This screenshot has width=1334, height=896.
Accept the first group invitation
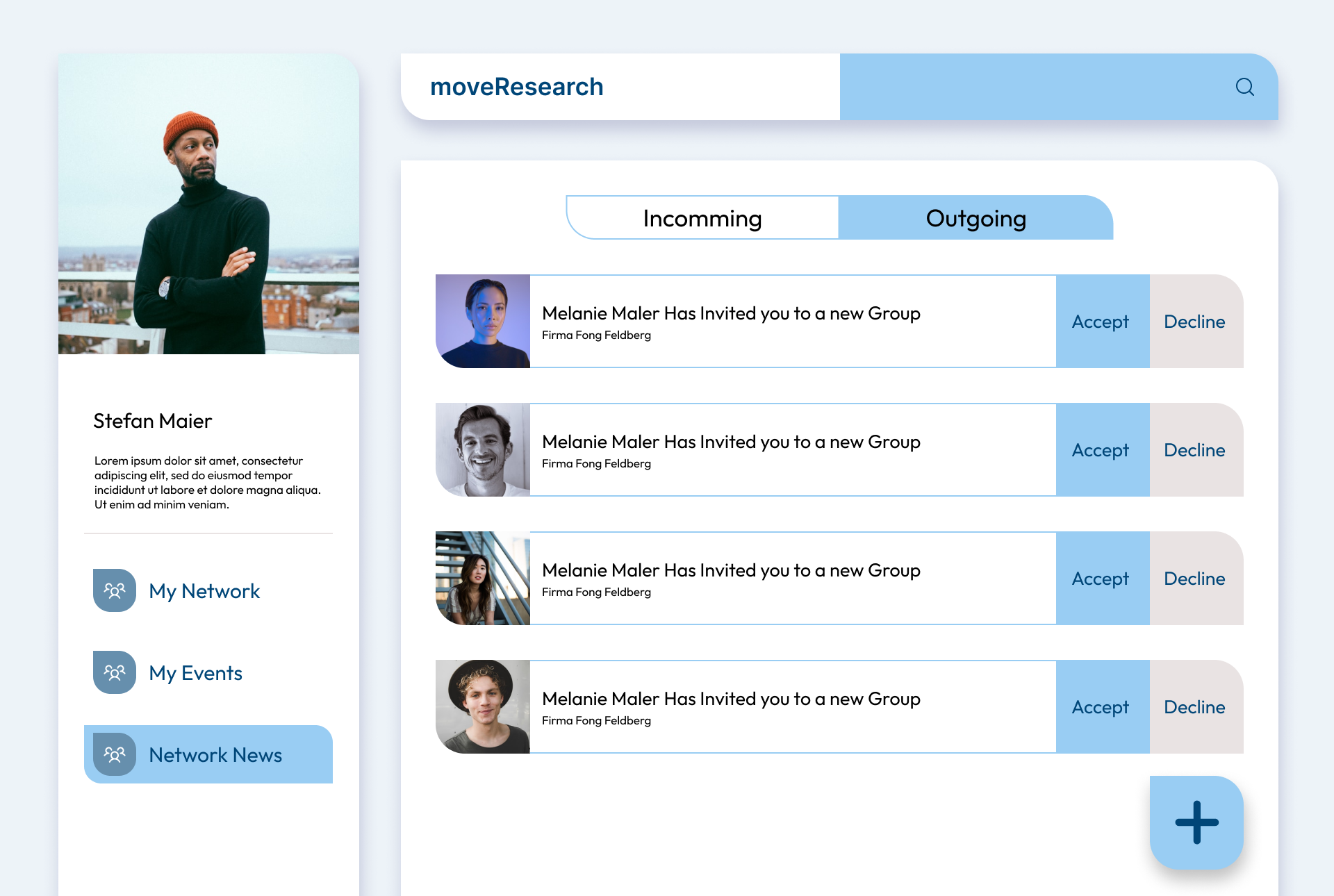tap(1102, 322)
